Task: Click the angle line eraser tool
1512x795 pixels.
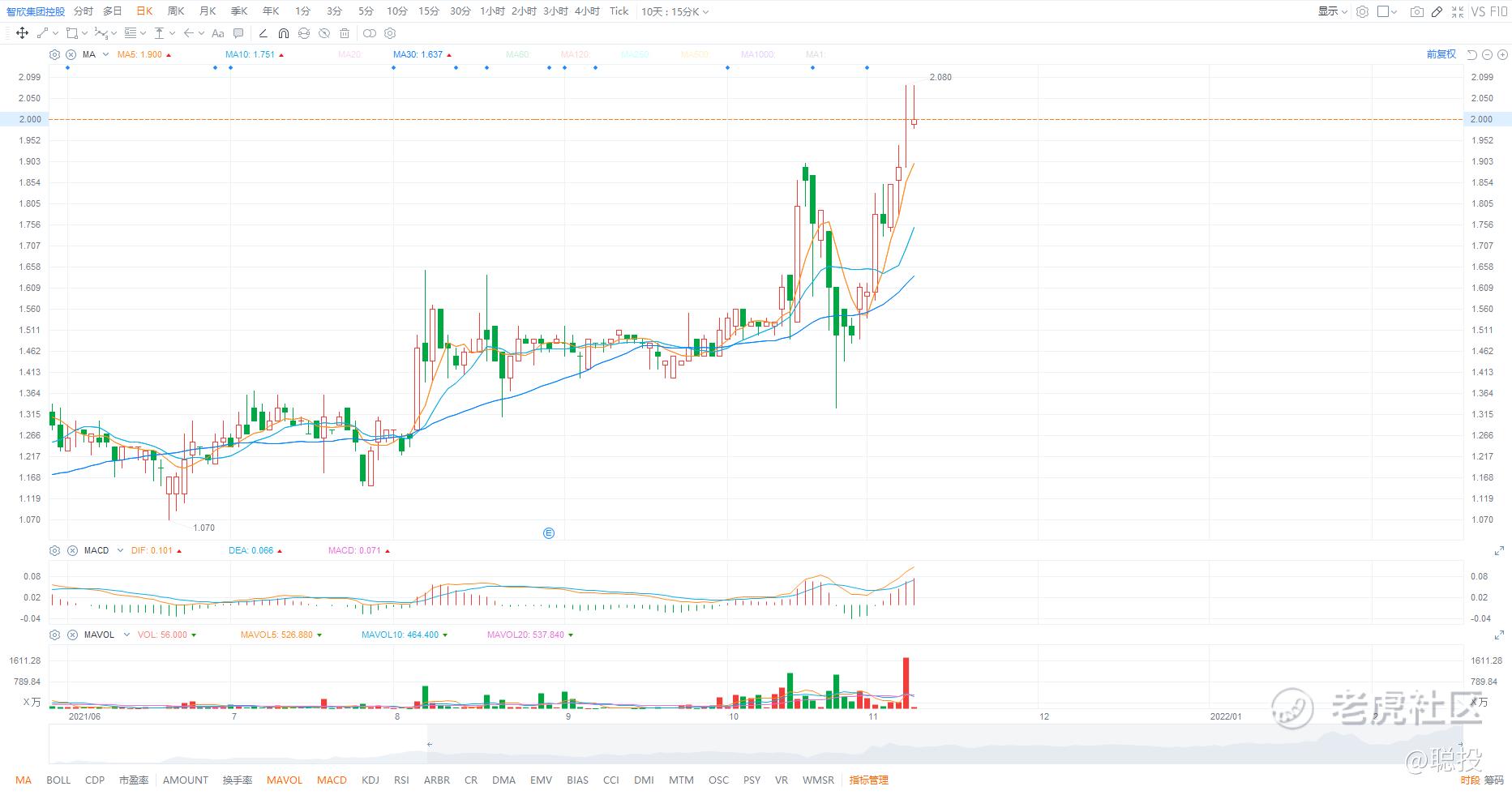Action: click(x=263, y=33)
